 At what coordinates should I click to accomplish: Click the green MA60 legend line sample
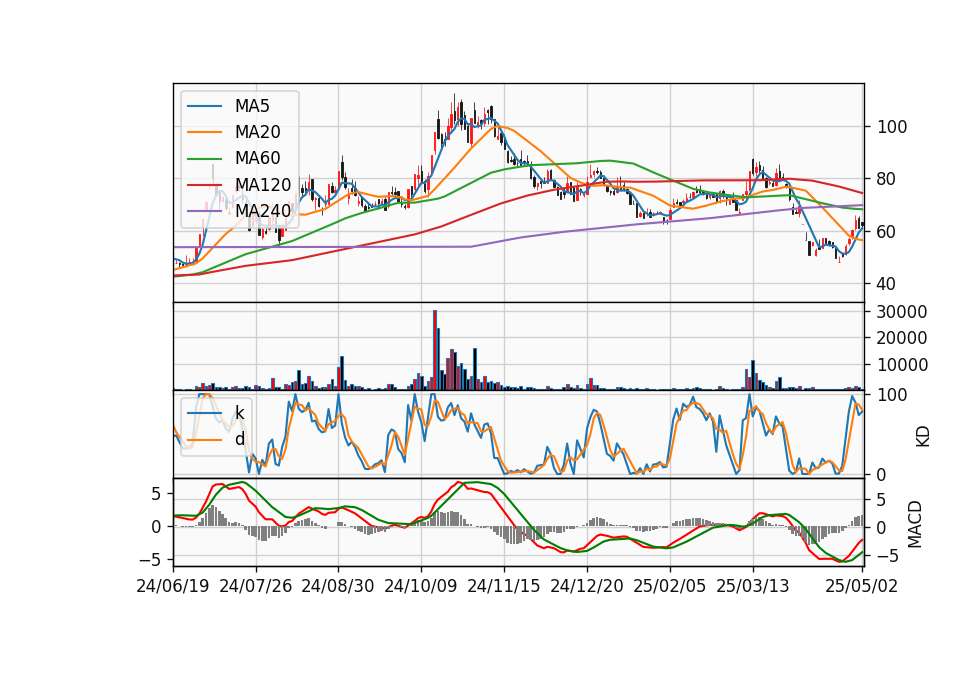[x=204, y=159]
